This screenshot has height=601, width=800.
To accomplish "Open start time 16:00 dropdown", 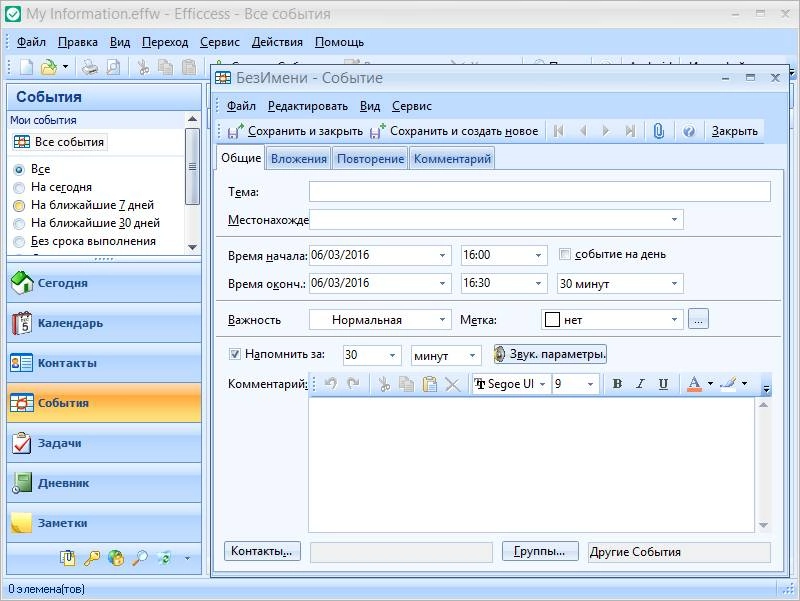I will 538,255.
